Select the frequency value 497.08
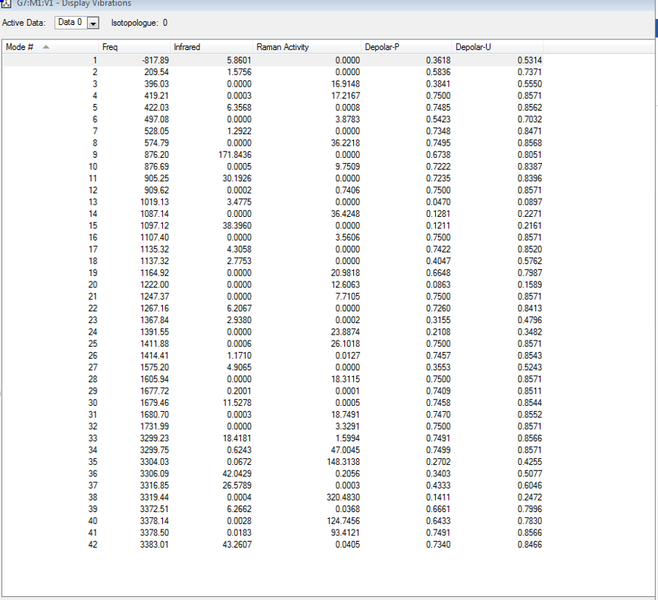Viewport: 658px width, 600px height. [157, 119]
